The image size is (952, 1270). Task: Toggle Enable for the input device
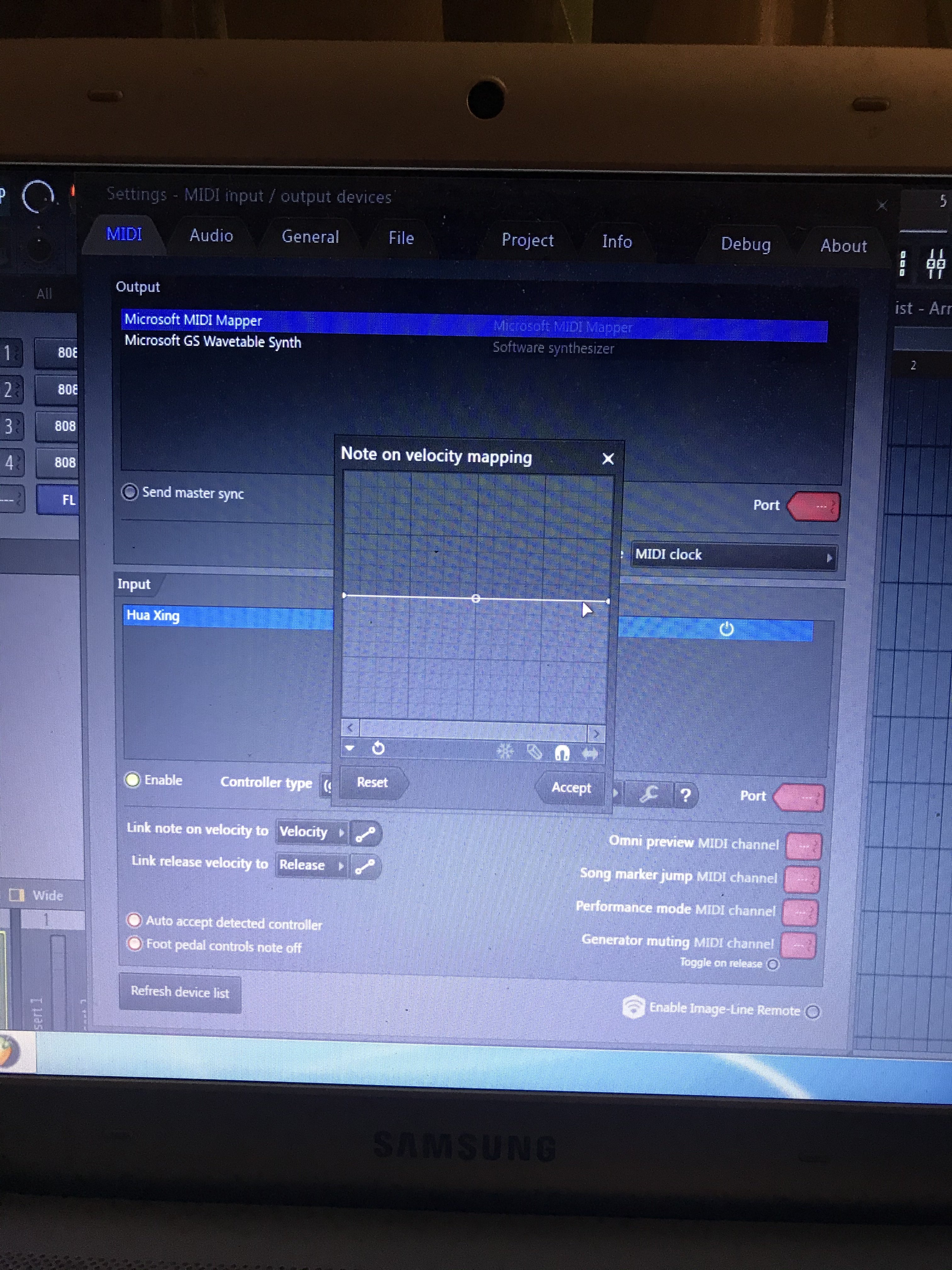pyautogui.click(x=133, y=780)
